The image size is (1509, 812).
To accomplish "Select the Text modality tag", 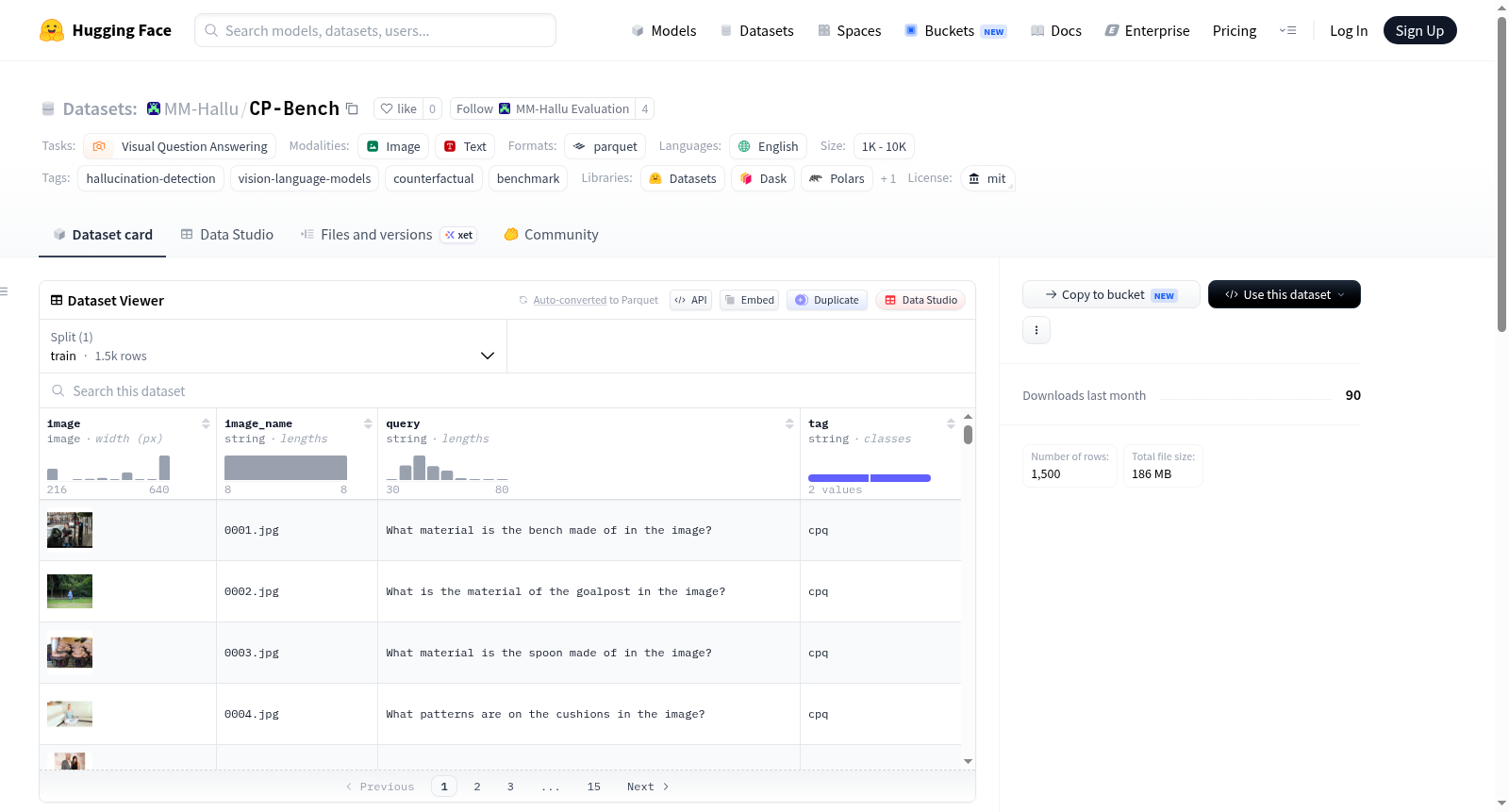I will pos(465,146).
